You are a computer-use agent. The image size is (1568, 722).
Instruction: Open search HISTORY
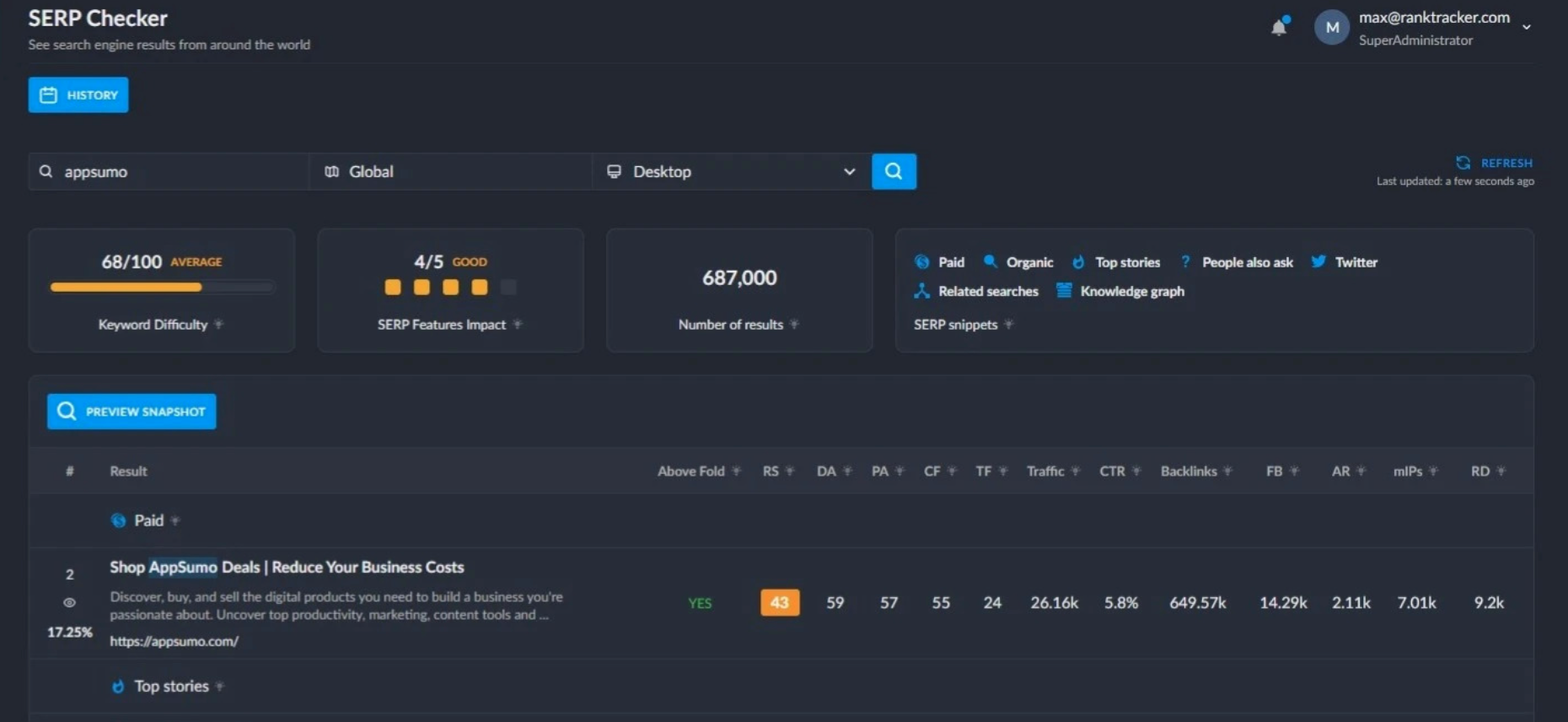tap(78, 94)
